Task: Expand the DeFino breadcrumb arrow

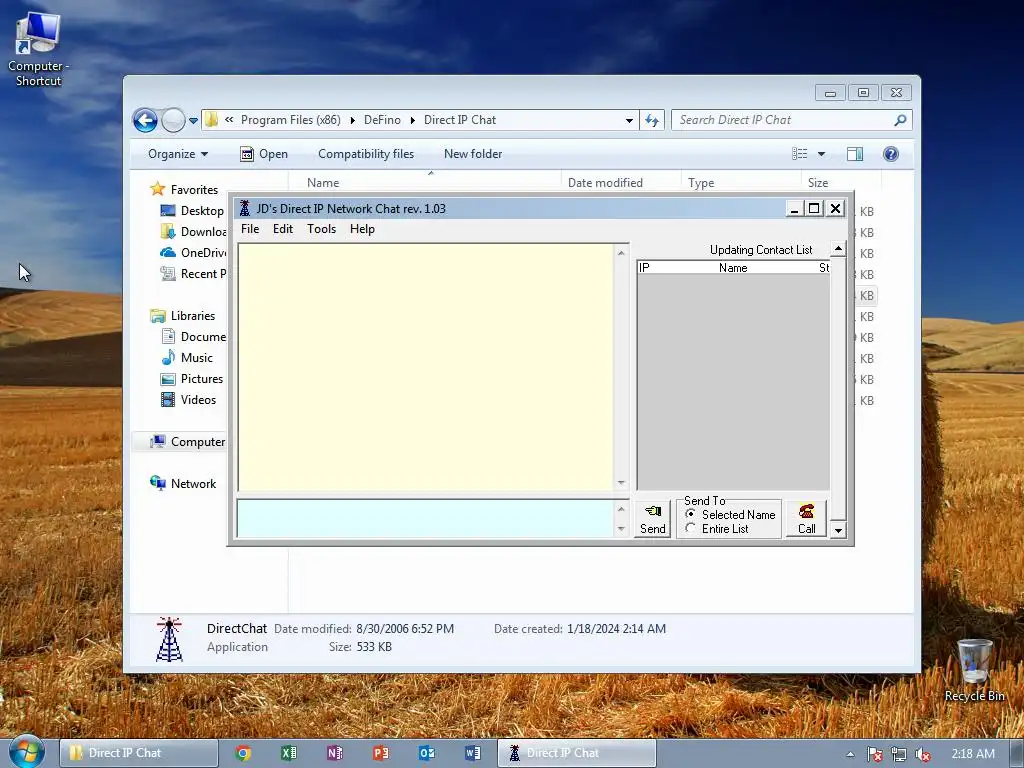Action: coord(412,120)
